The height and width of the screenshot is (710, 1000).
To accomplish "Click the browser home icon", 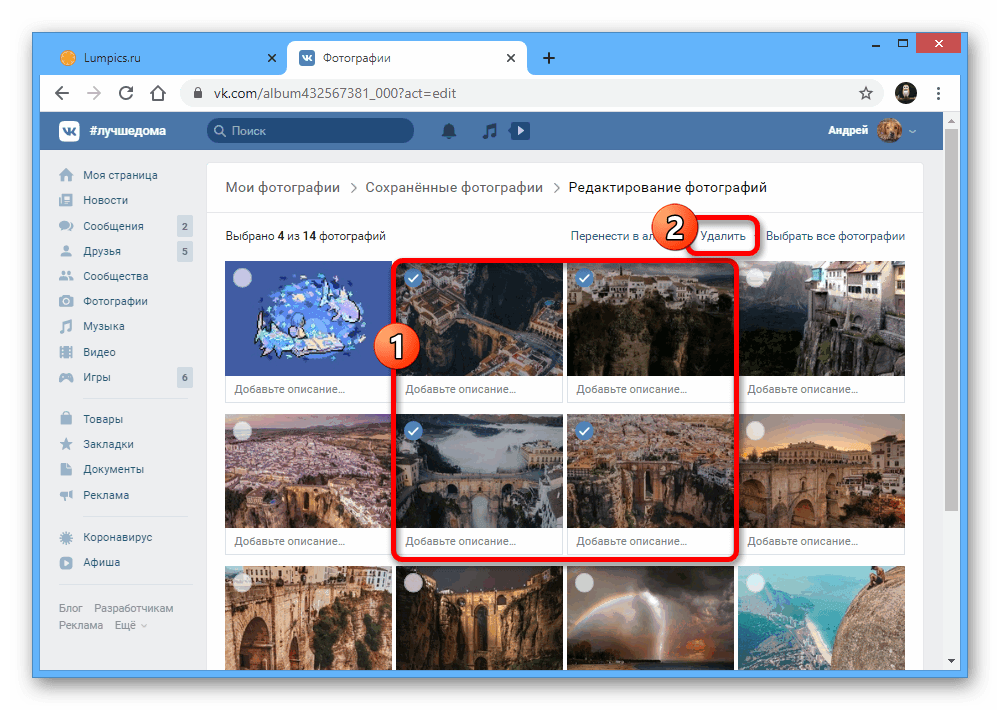I will tap(158, 93).
